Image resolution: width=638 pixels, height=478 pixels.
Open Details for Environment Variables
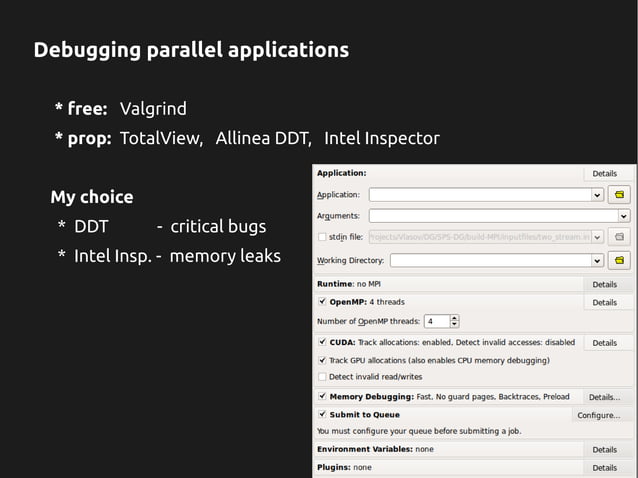604,450
